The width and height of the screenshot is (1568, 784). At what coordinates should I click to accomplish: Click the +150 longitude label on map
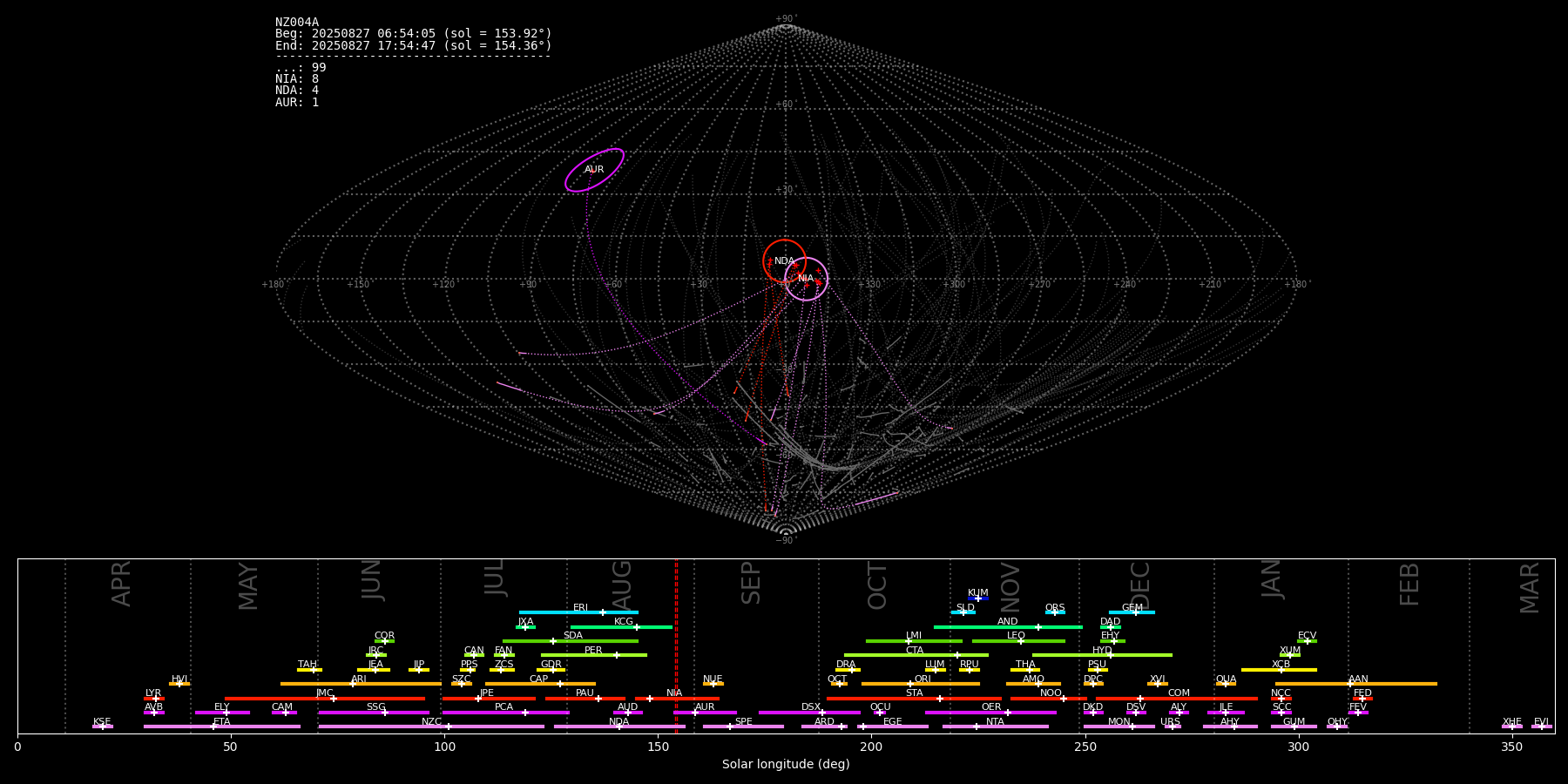click(358, 284)
